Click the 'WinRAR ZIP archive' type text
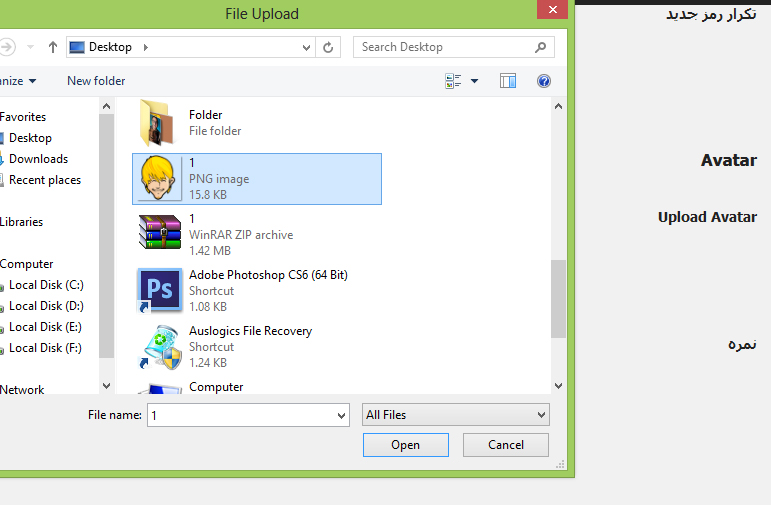The width and height of the screenshot is (771, 505). pos(241,235)
